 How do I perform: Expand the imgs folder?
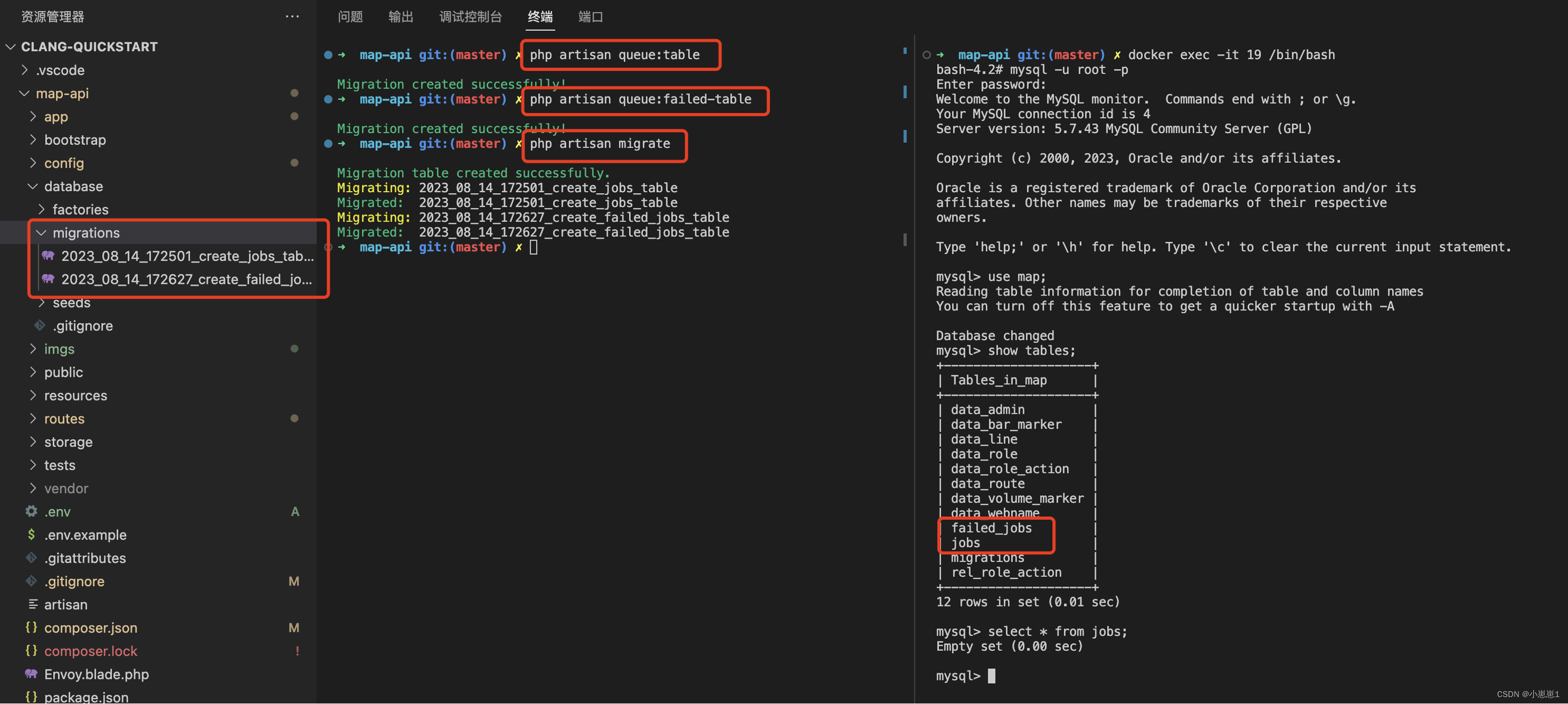[33, 349]
